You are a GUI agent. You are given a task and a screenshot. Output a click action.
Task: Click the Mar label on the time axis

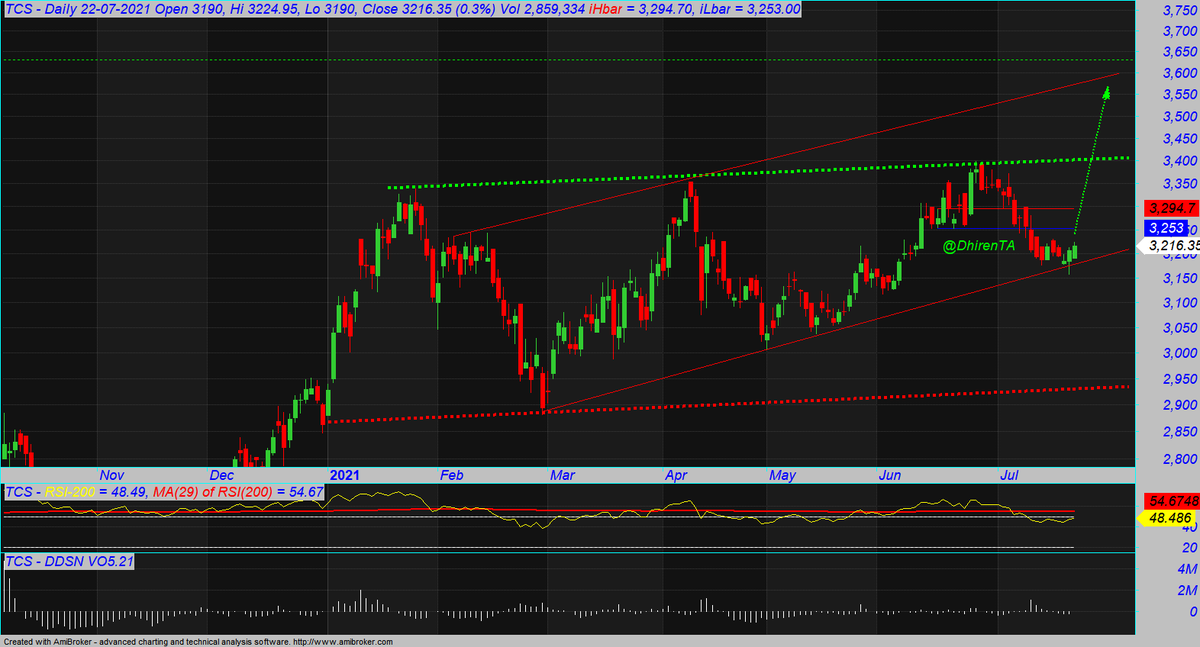coord(561,475)
